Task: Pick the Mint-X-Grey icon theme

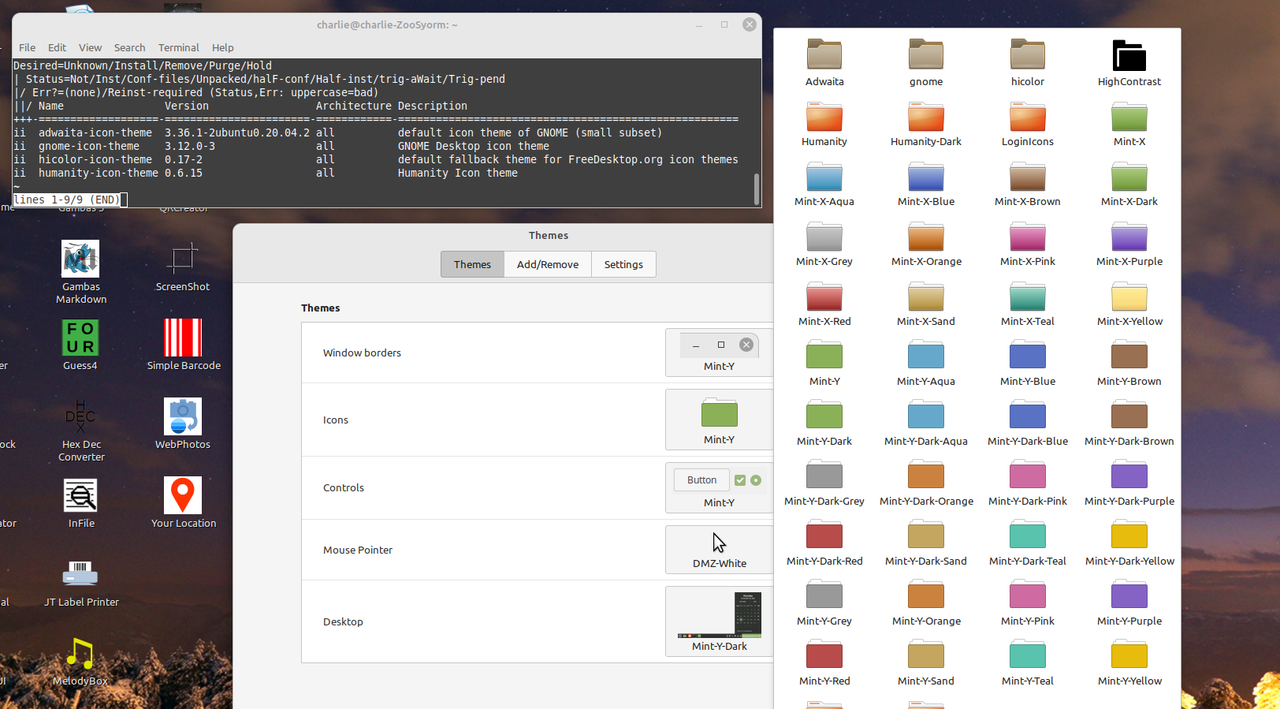Action: coord(824,244)
